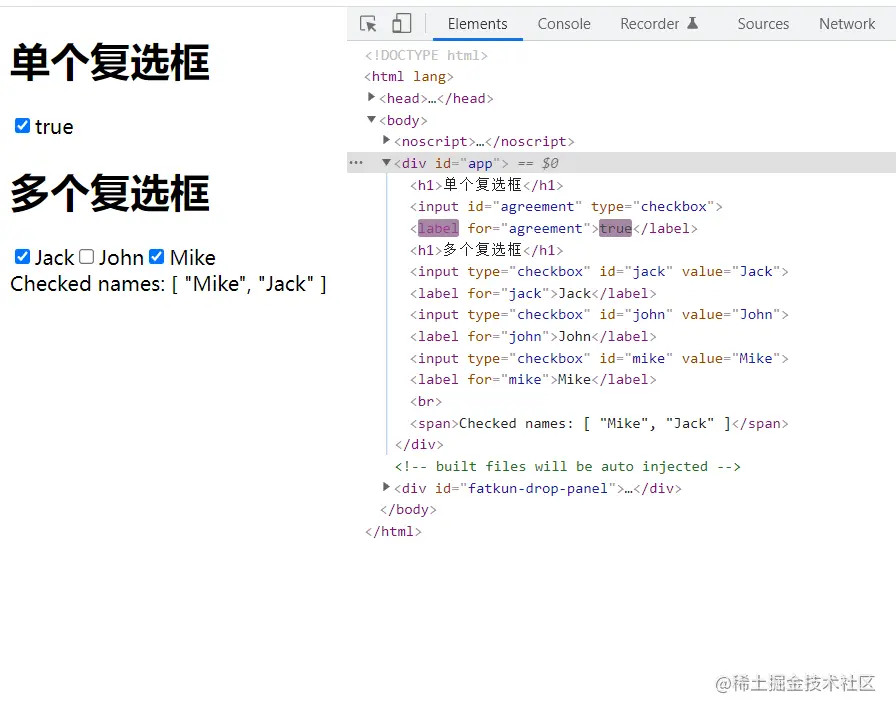This screenshot has height=714, width=896.
Task: Click the Recorder flask icon
Action: [692, 23]
